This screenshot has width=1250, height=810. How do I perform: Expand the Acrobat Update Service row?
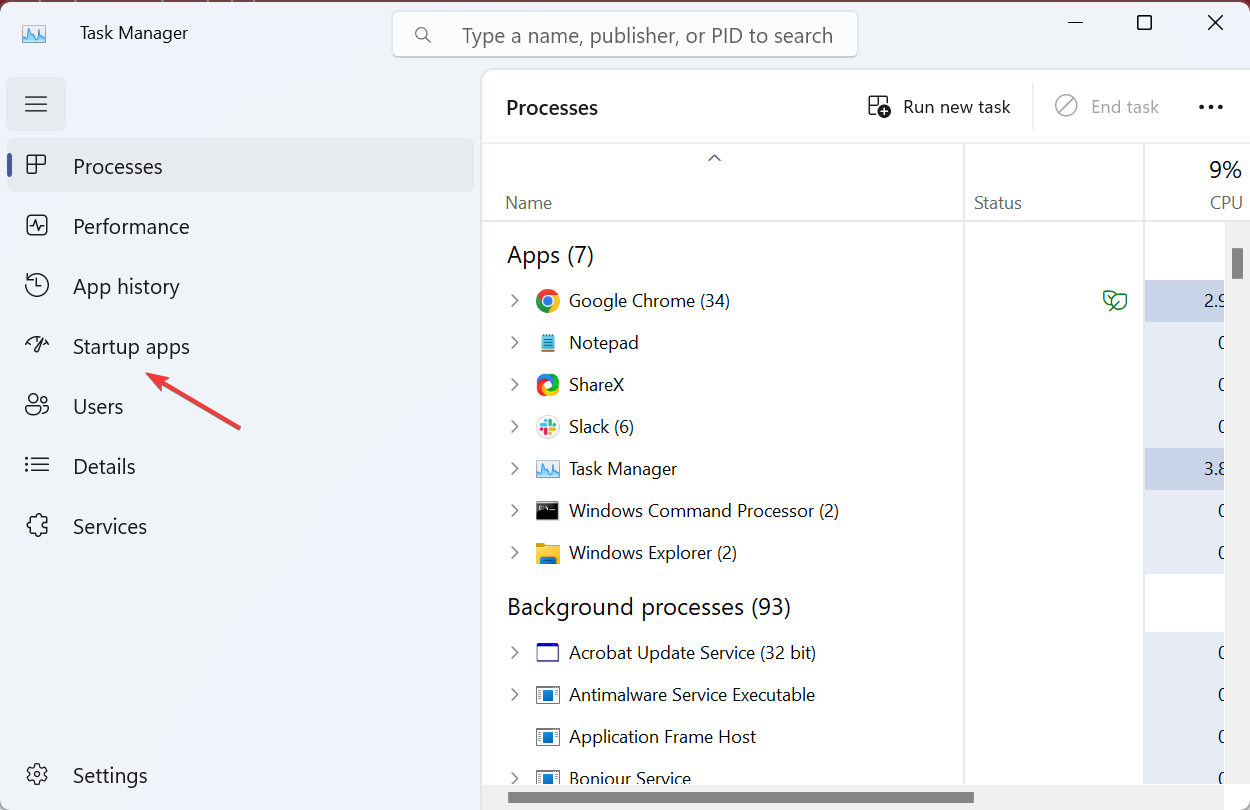515,653
